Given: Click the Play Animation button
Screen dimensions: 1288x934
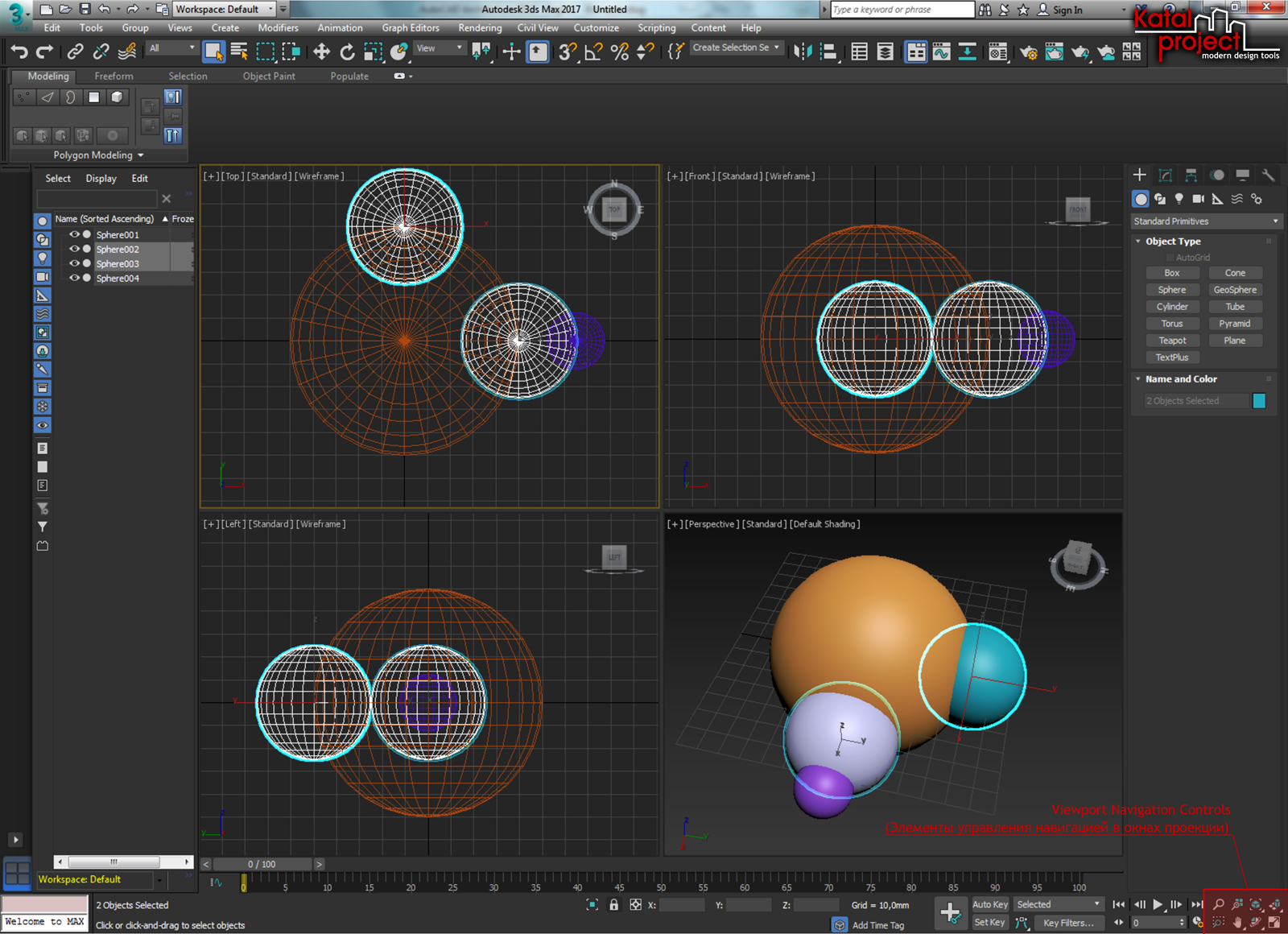Looking at the screenshot, I should (x=1158, y=904).
